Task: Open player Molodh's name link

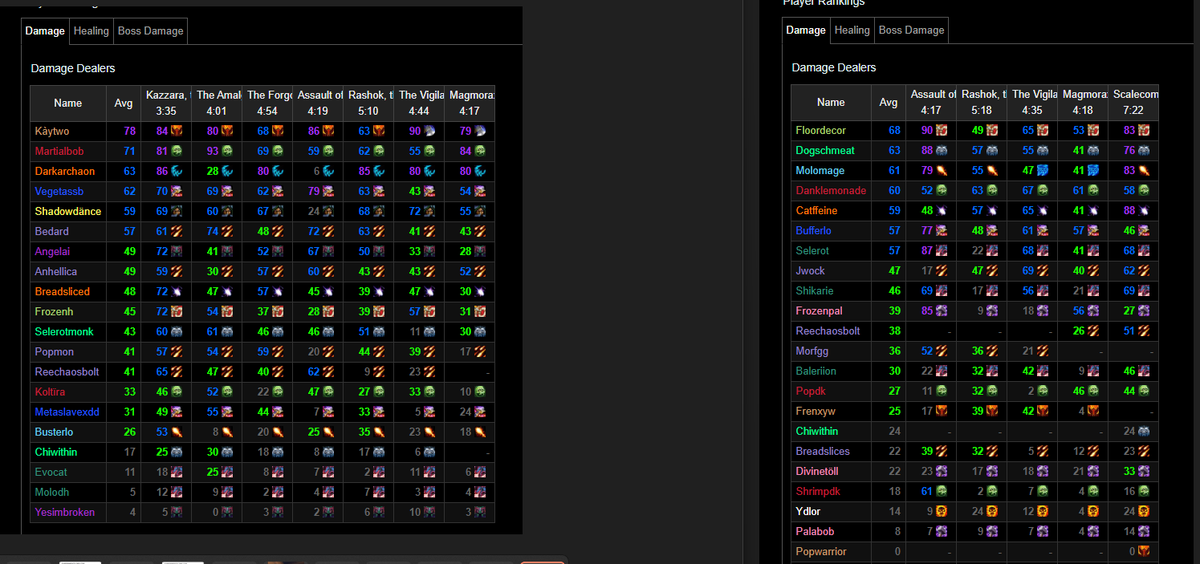Action: [x=51, y=492]
